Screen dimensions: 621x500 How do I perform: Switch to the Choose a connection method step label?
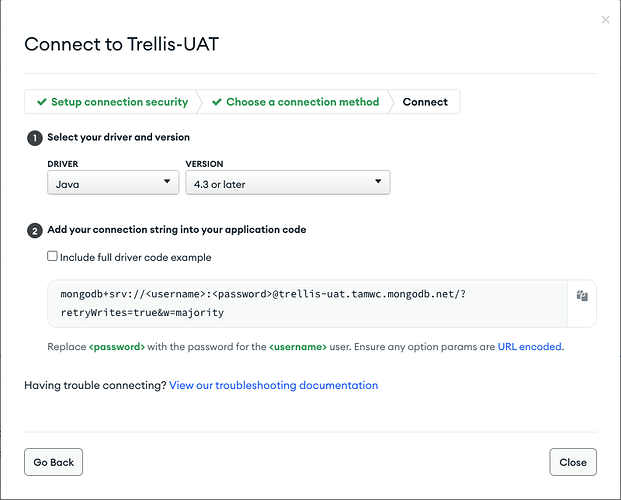pos(302,102)
